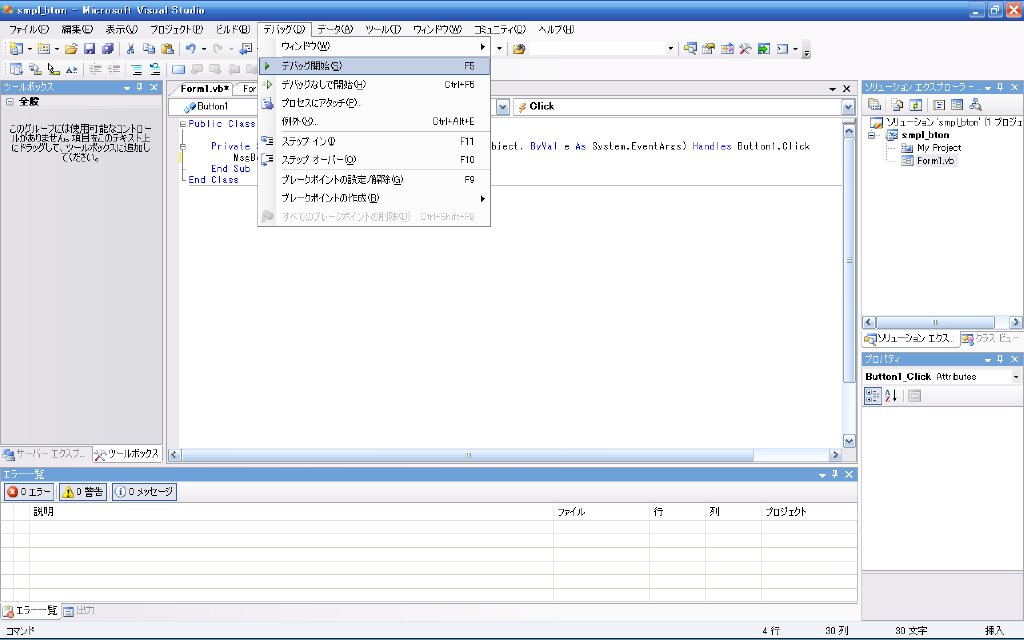
Task: Toggle auto-hide pin on エラー一覧 panel
Action: 835,474
